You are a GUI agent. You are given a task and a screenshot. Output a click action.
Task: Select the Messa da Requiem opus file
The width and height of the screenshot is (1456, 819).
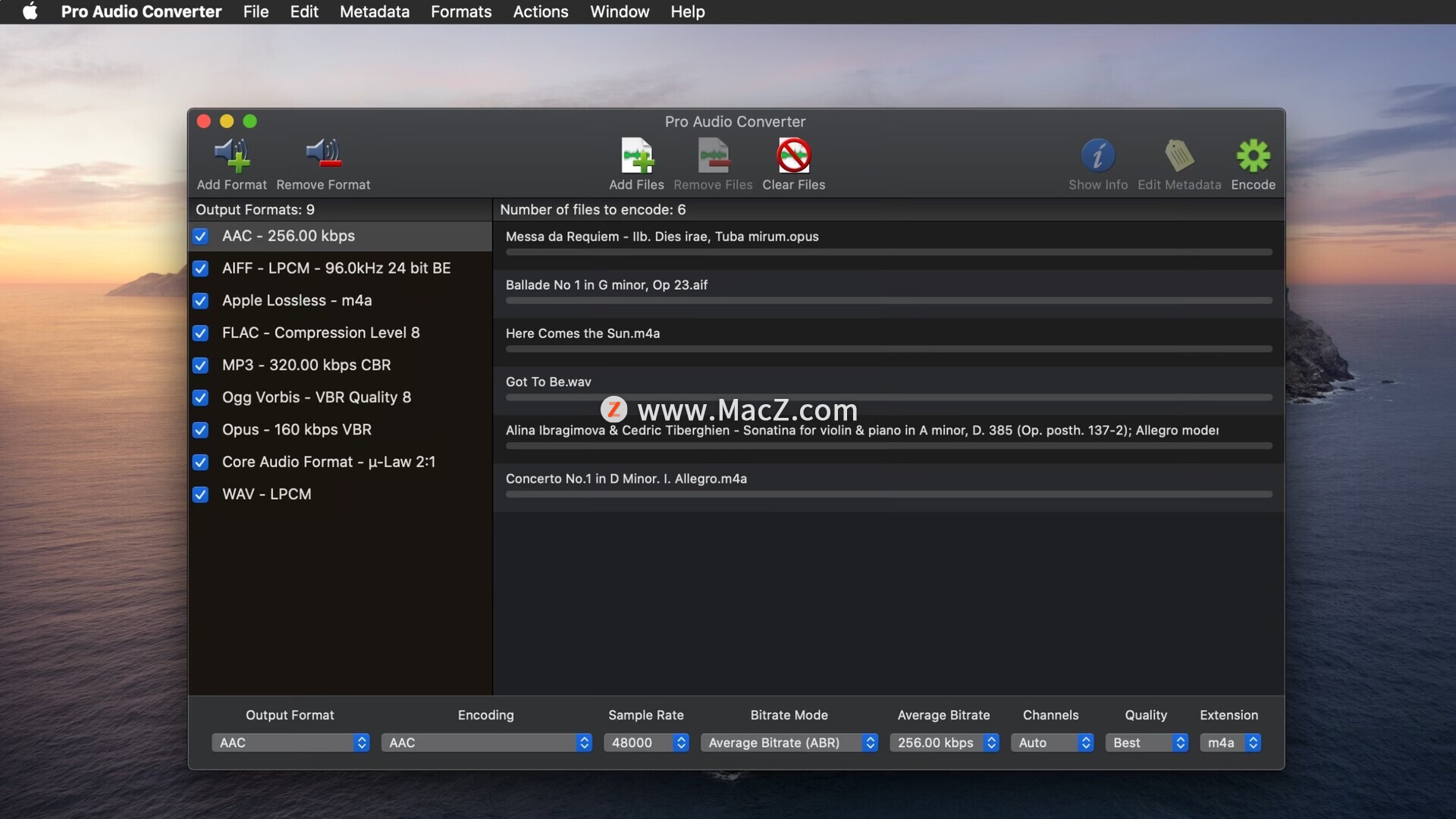889,244
